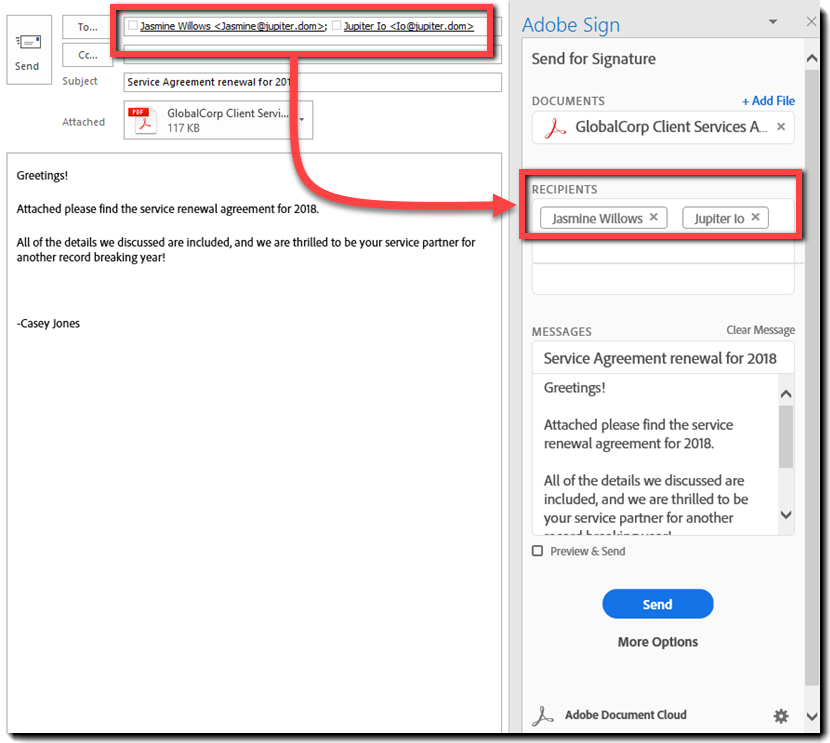Enable the Preview & Send checkbox
830x743 pixels.
(537, 551)
